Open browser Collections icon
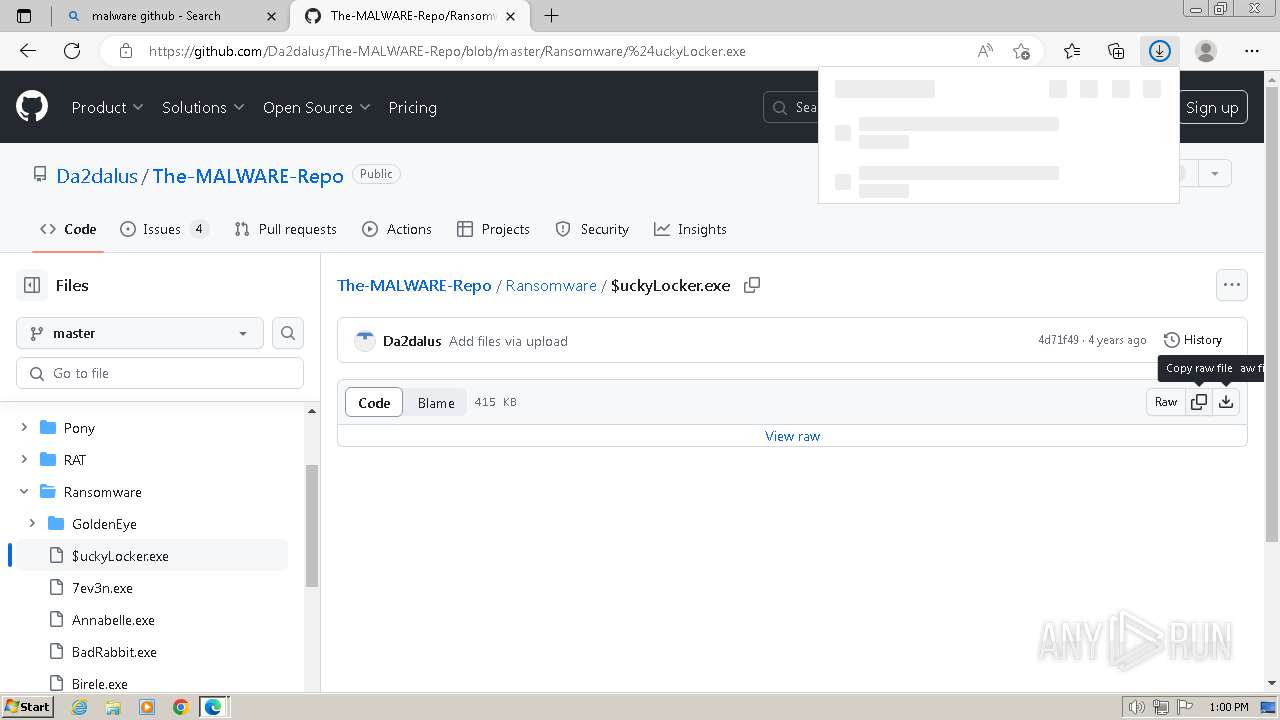The height and width of the screenshot is (720, 1280). tap(1116, 51)
